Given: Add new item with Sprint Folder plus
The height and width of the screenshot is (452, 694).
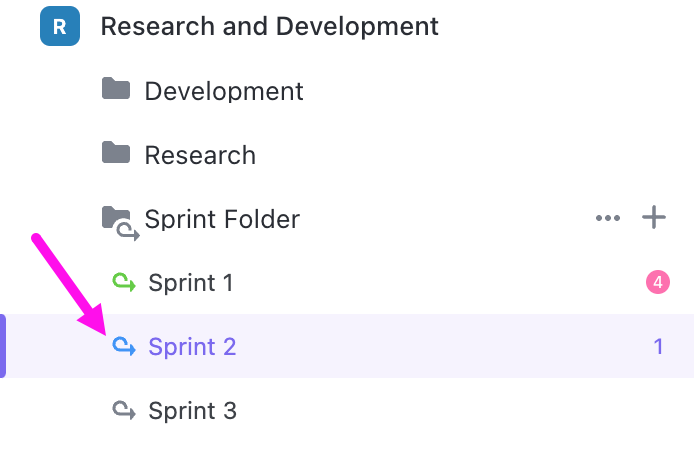Looking at the screenshot, I should 653,218.
